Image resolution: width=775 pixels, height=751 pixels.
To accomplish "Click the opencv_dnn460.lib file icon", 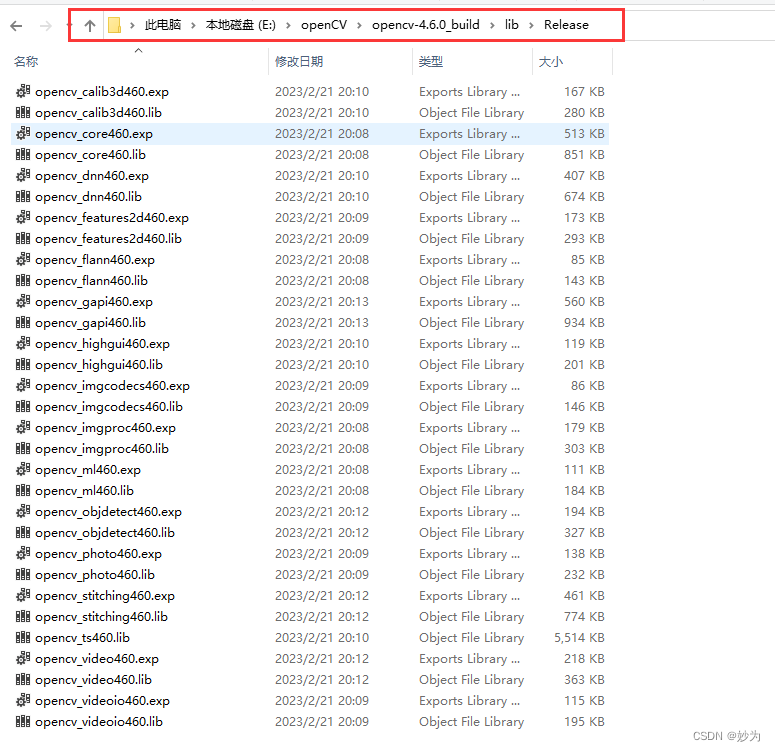I will tap(23, 196).
